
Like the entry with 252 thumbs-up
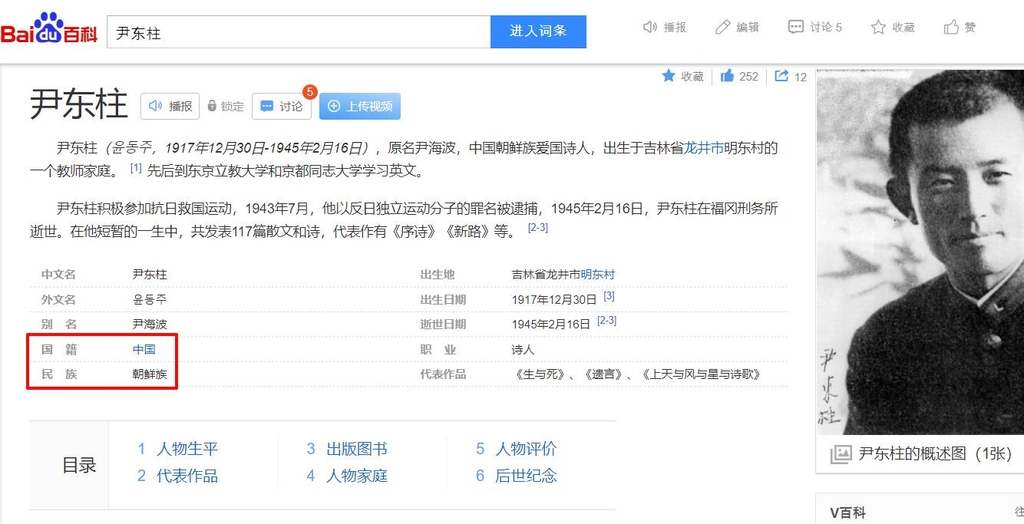coord(728,76)
